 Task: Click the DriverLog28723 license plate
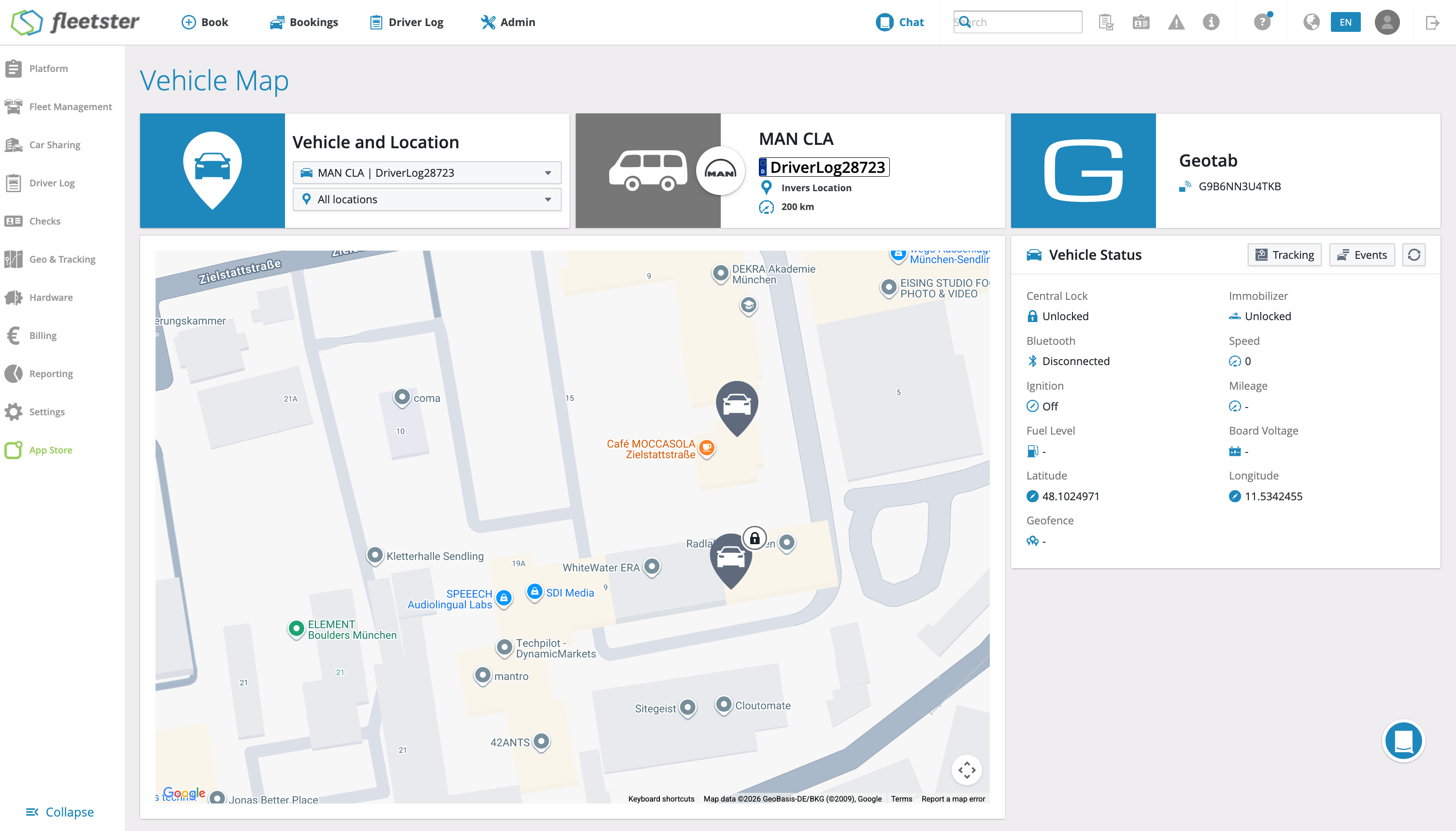(823, 167)
